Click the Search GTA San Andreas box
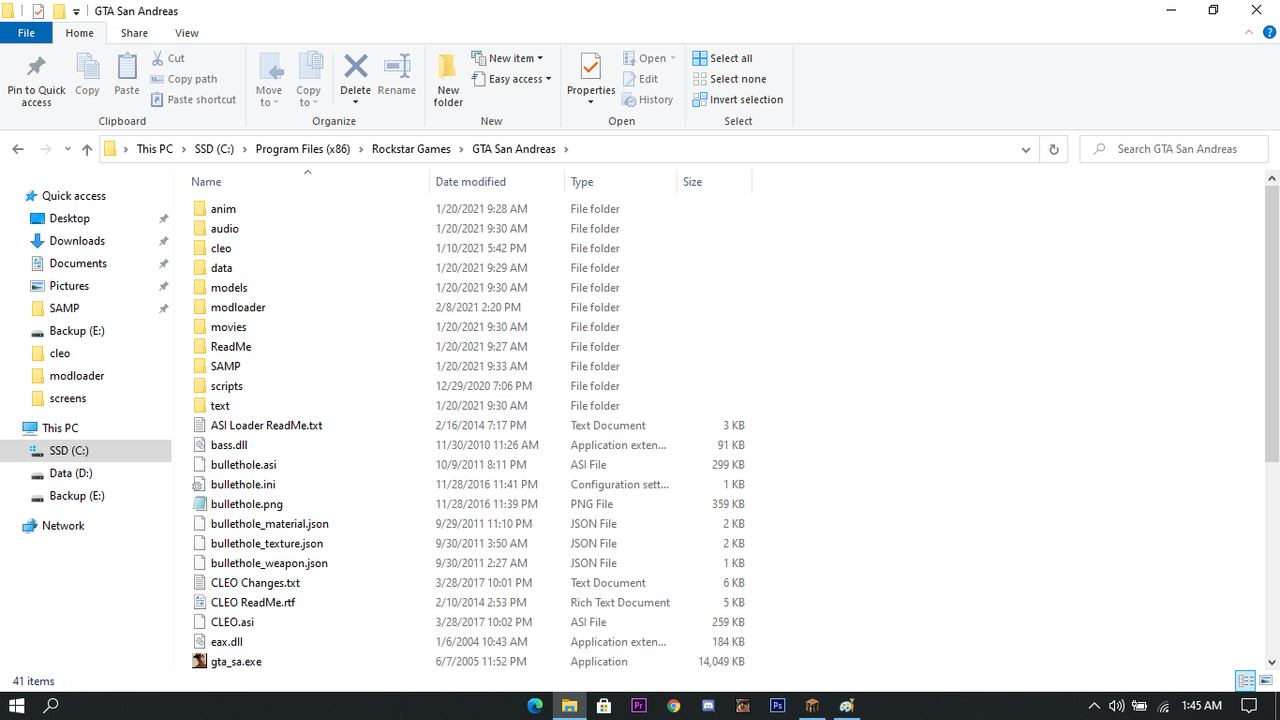Screen dimensions: 1280x720 pos(1174,149)
